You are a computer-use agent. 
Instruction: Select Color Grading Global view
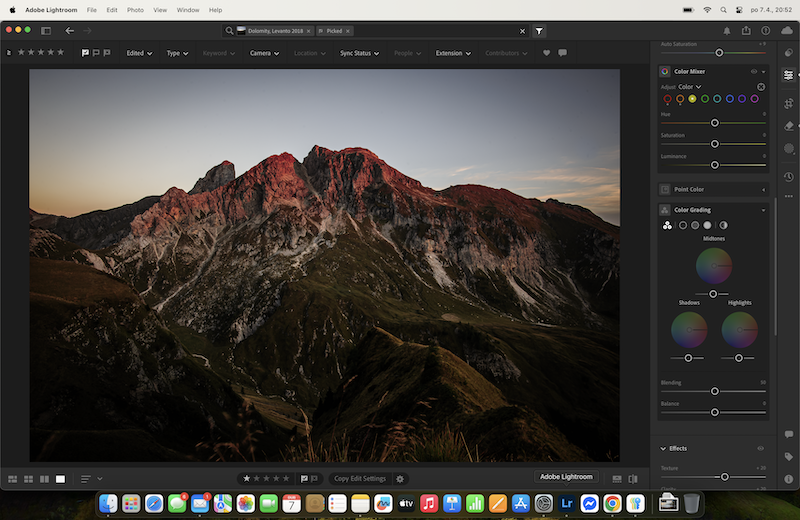(723, 225)
